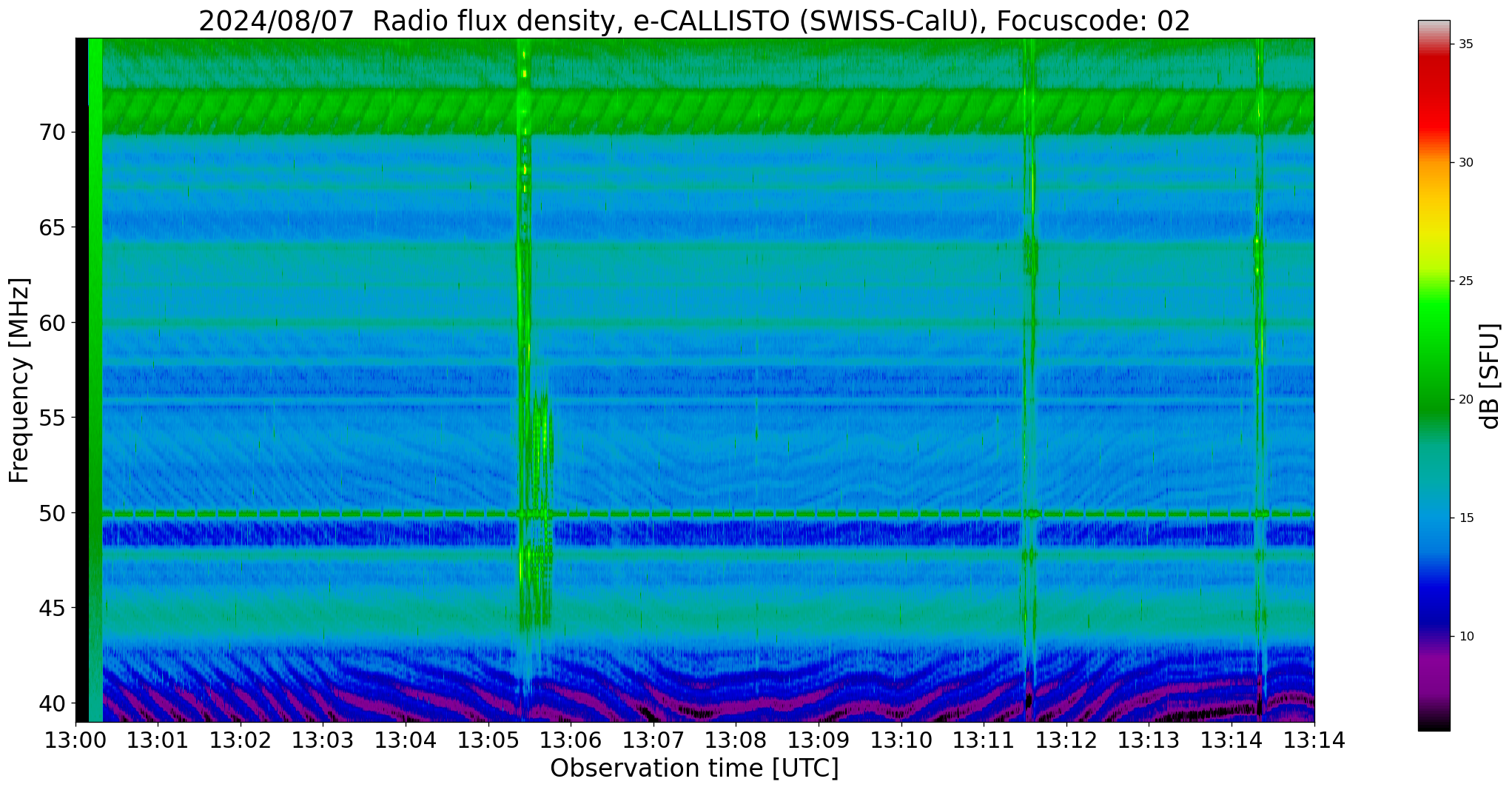
Task: Click the 13:06 time tick label
Action: click(x=571, y=740)
